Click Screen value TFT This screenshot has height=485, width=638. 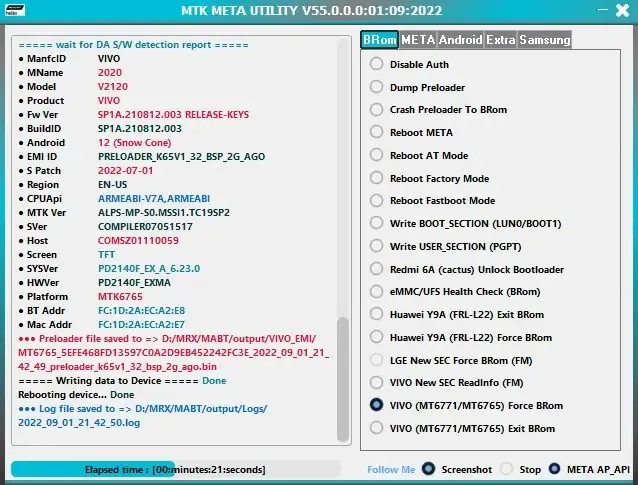coord(106,255)
